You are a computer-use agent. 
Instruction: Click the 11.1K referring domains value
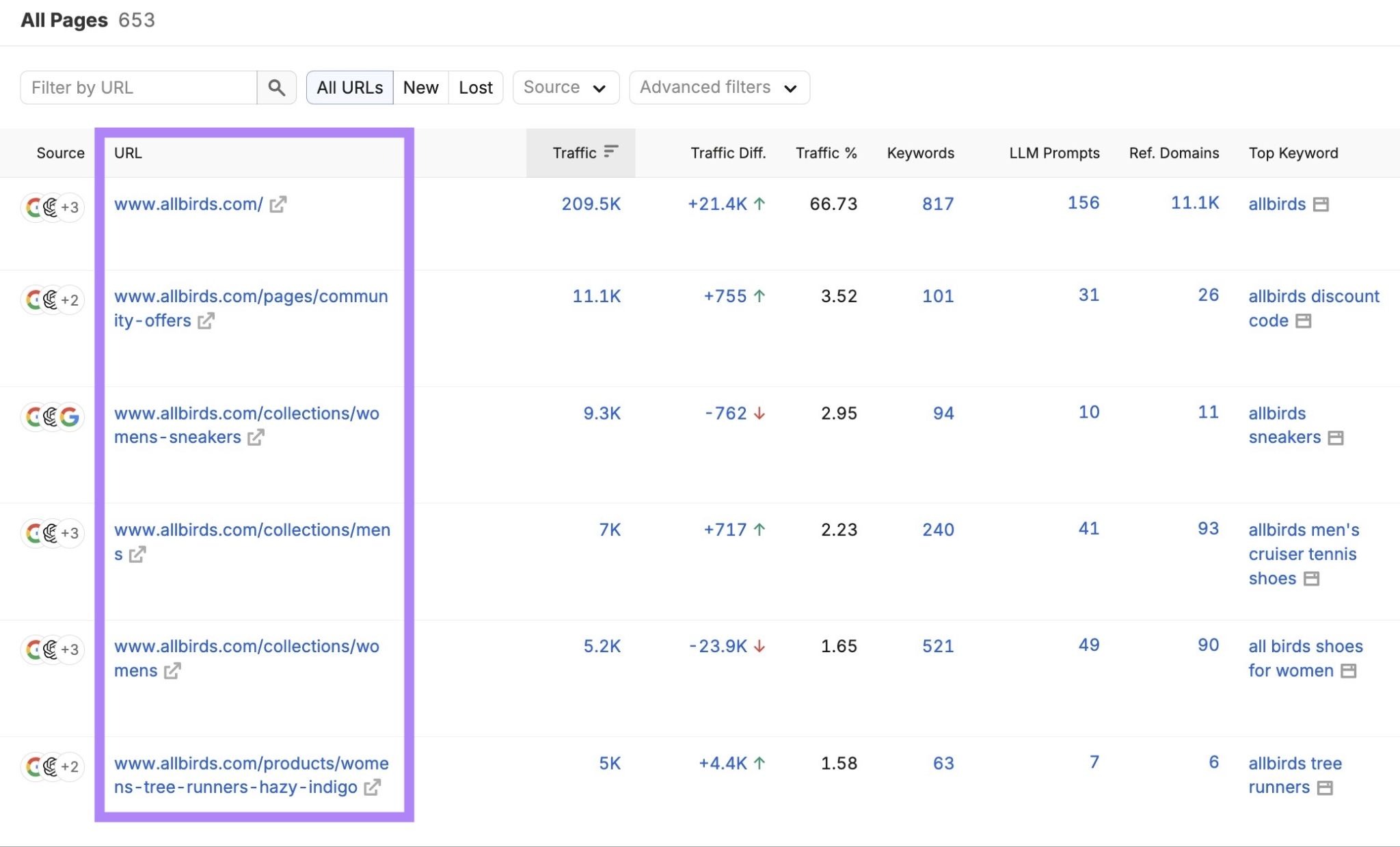pos(1195,202)
